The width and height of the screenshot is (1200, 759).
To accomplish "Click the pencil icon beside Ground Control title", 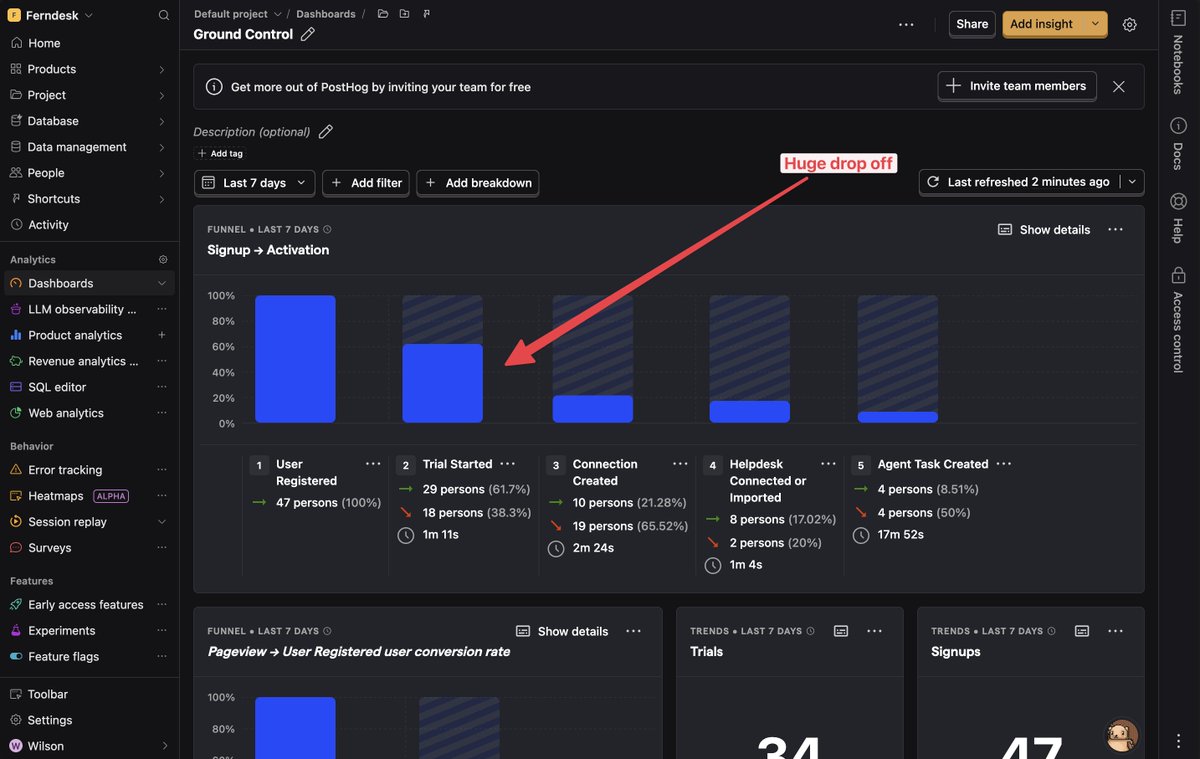I will (308, 34).
